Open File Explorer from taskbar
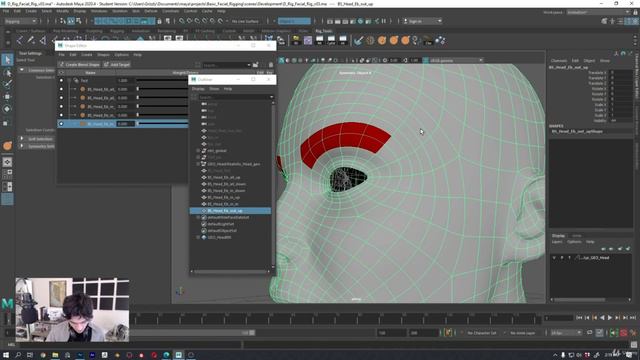Viewport: 640px width, 360px height. click(x=55, y=355)
